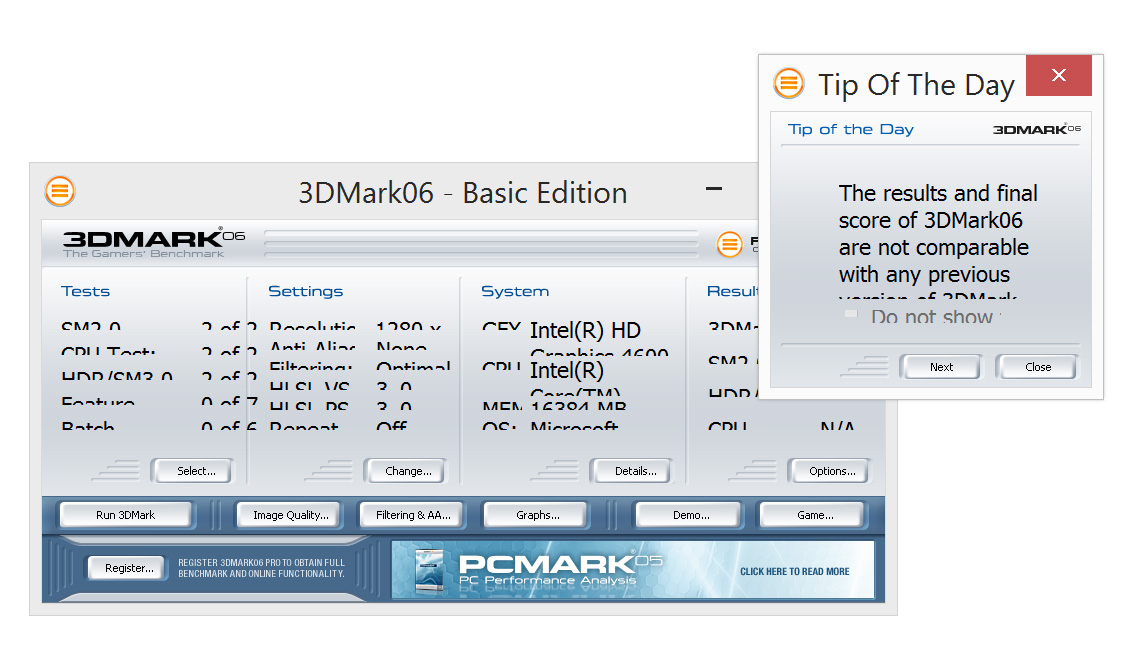Go to the Next tip
The image size is (1128, 668).
940,367
